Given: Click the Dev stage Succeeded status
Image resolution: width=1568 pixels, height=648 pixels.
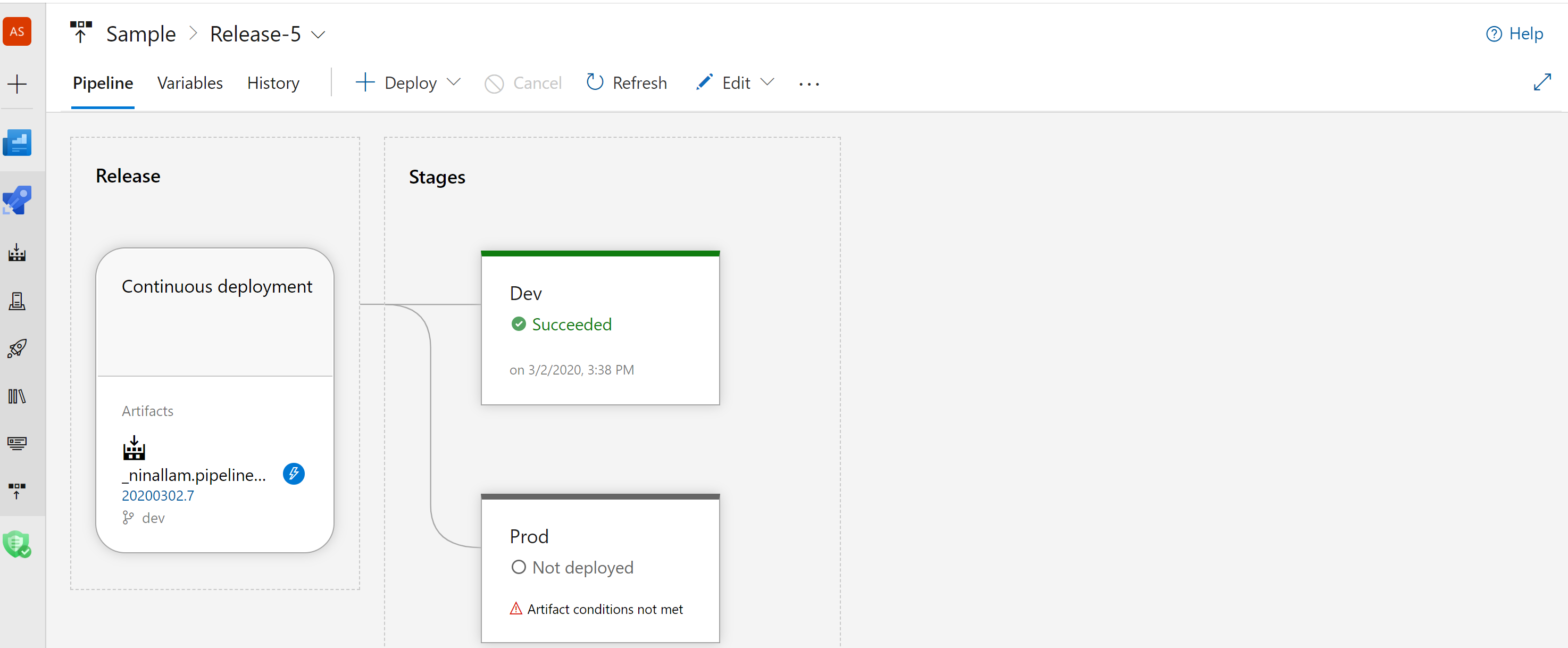Looking at the screenshot, I should click(565, 324).
